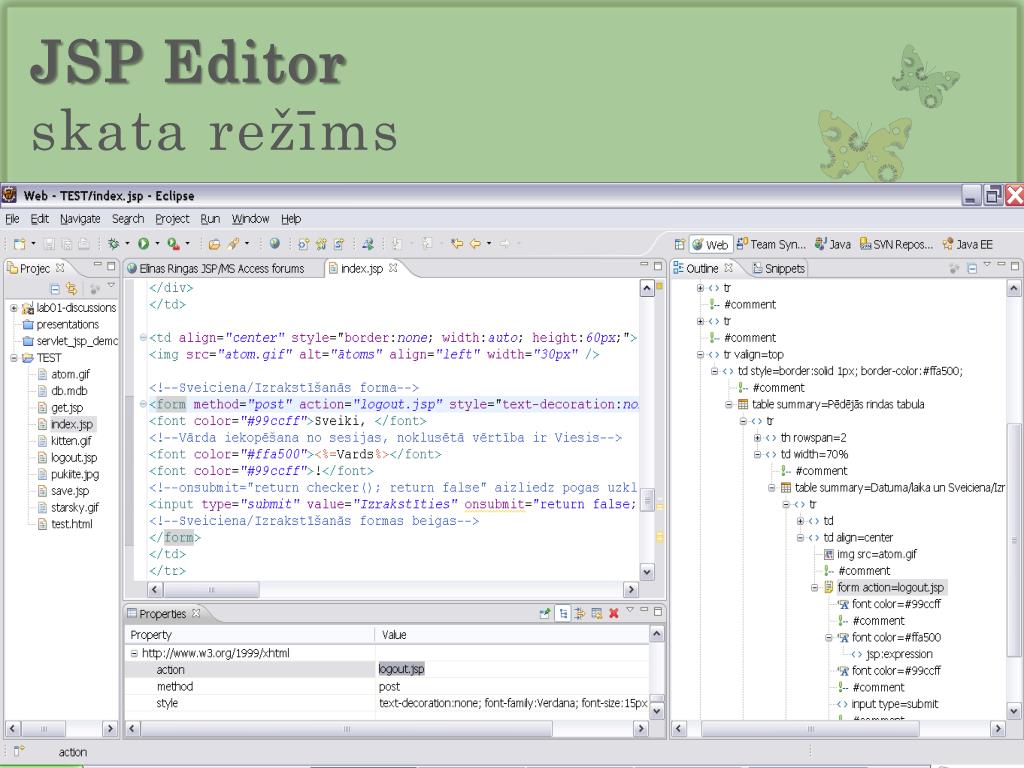Open Properties view menu dropdown triangle
This screenshot has height=768, width=1024.
point(630,610)
